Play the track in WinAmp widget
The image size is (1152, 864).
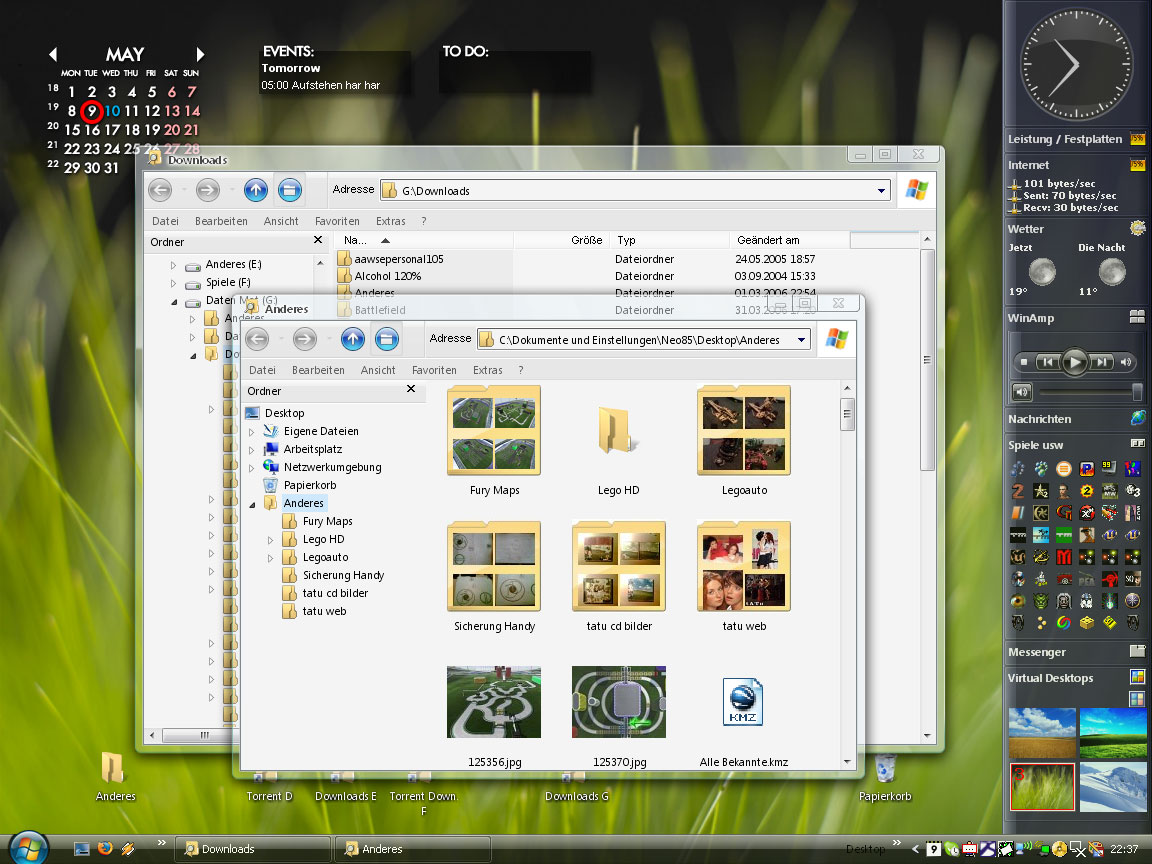tap(1074, 362)
